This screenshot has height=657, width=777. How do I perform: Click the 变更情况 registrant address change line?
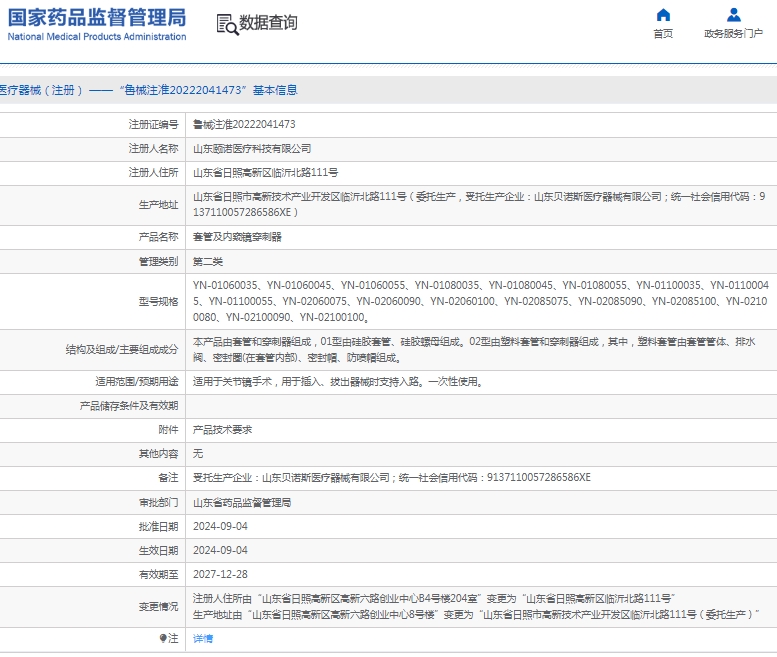(434, 599)
